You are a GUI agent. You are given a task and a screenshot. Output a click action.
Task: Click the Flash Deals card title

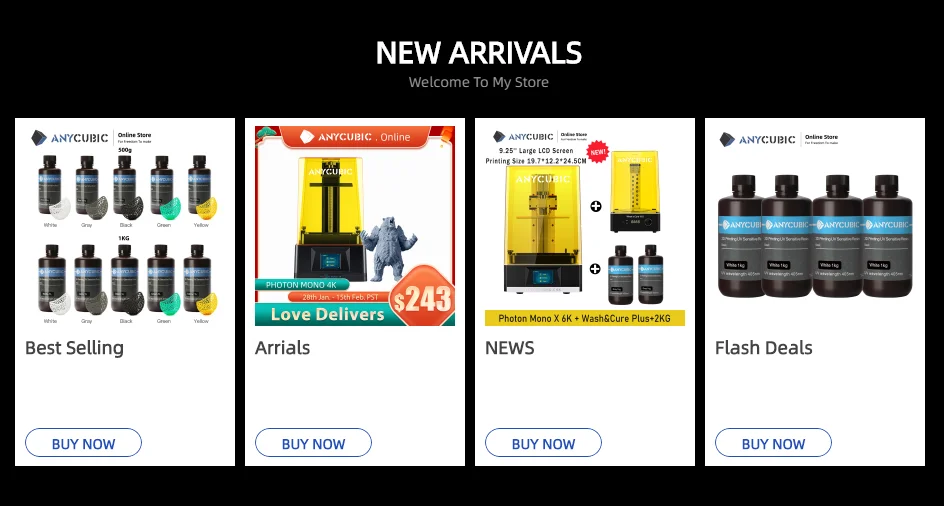click(x=763, y=348)
